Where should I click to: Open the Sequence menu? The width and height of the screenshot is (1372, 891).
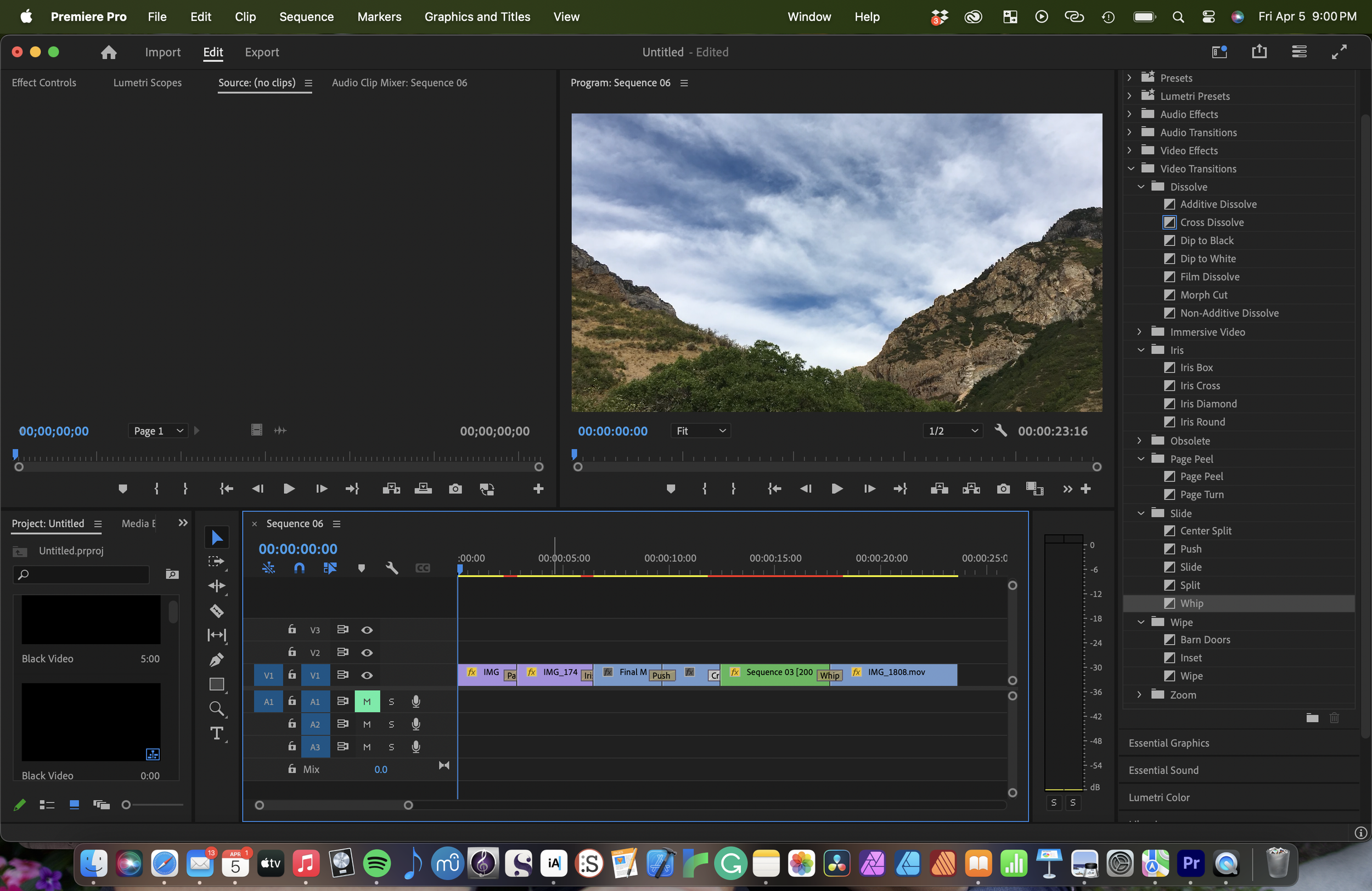click(x=306, y=16)
